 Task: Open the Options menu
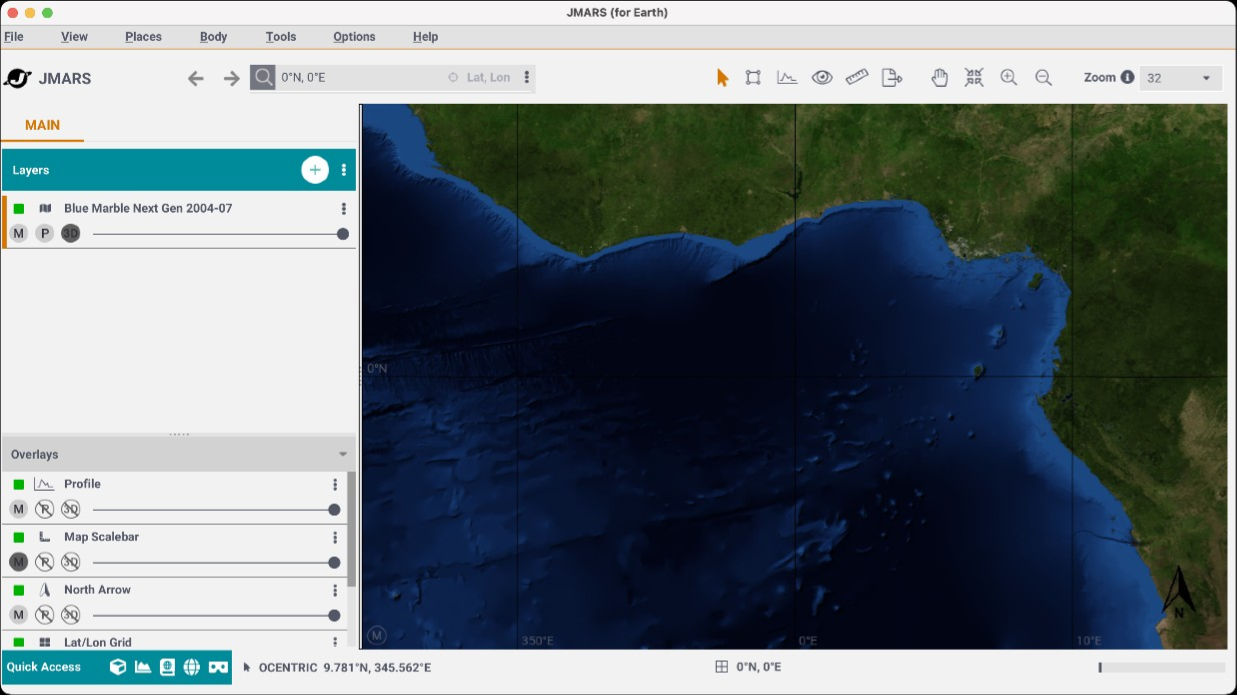click(x=354, y=36)
